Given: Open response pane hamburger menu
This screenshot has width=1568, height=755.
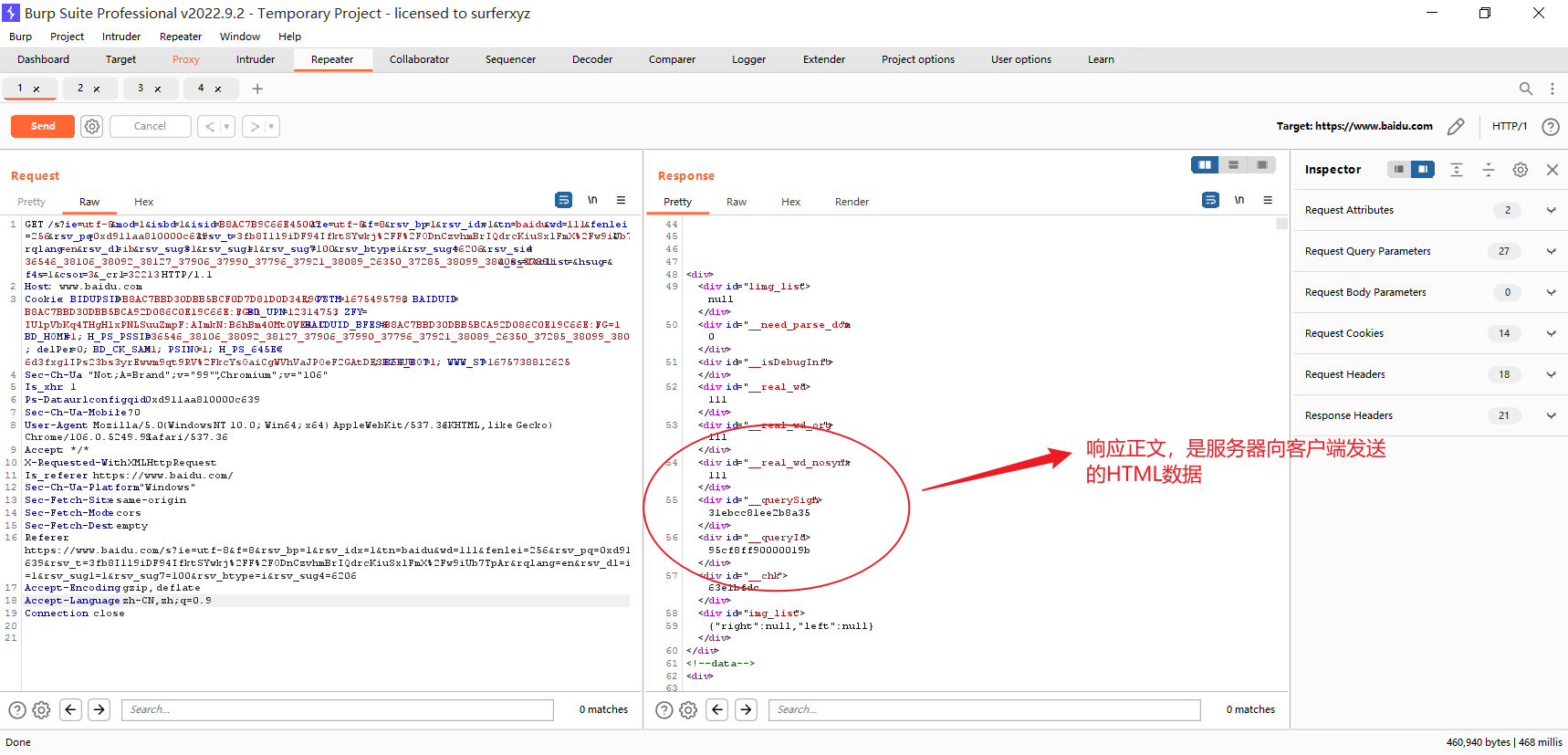Looking at the screenshot, I should tap(1268, 200).
